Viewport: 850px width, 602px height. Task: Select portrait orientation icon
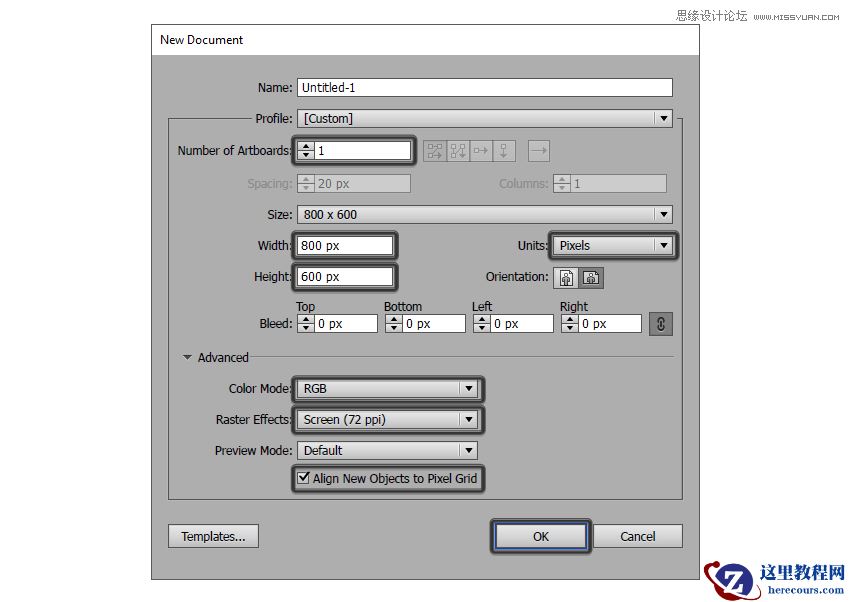566,278
